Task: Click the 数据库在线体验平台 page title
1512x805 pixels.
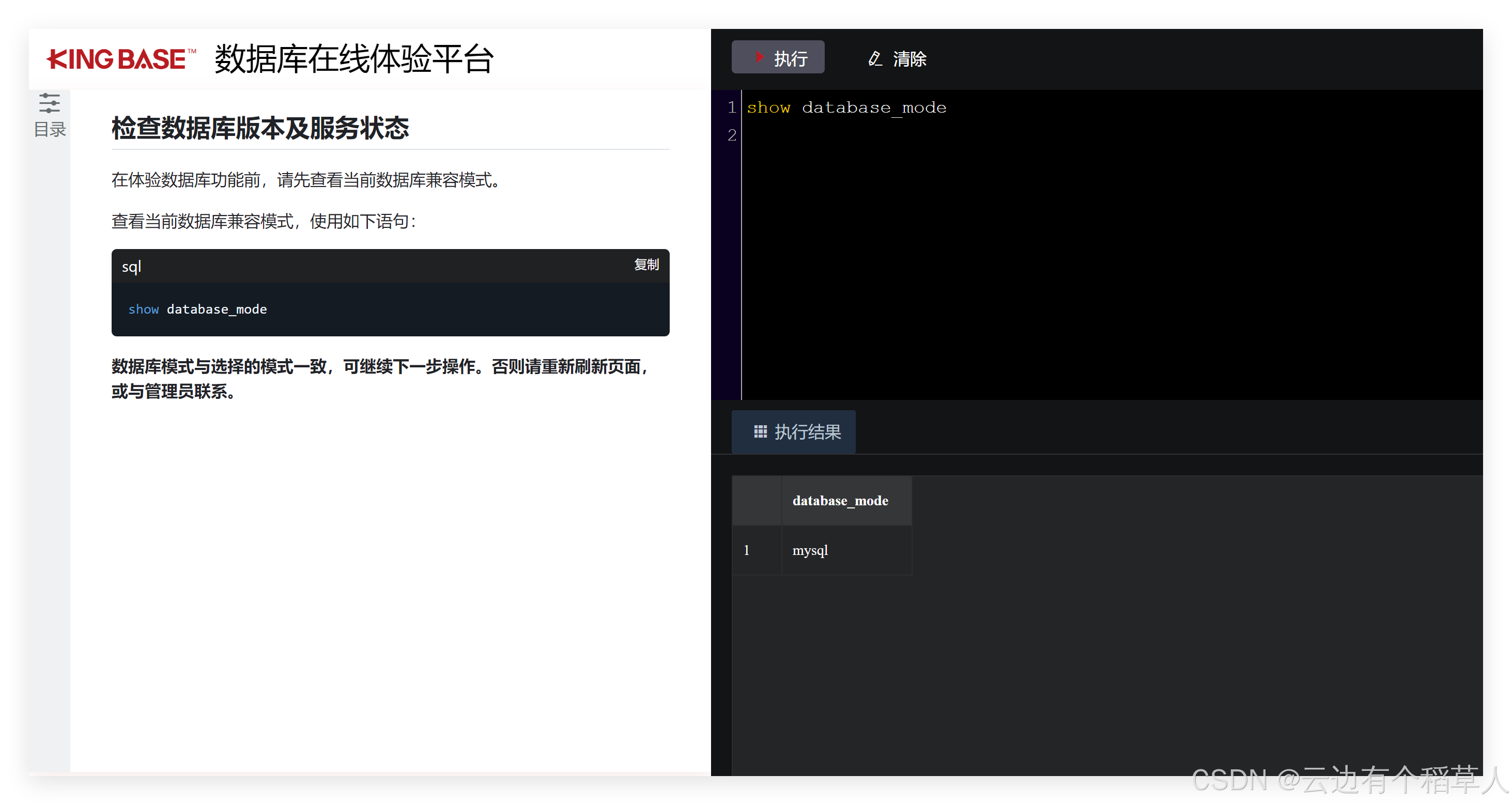Action: (353, 59)
